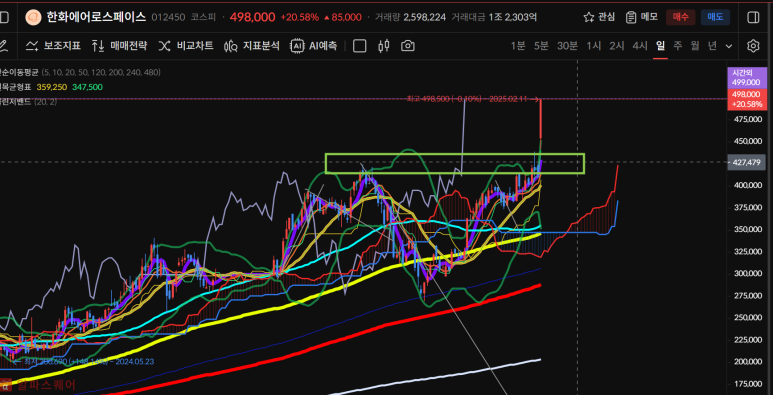773x395 pixels.
Task: Click the moving average indicator label
Action: [x=80, y=72]
